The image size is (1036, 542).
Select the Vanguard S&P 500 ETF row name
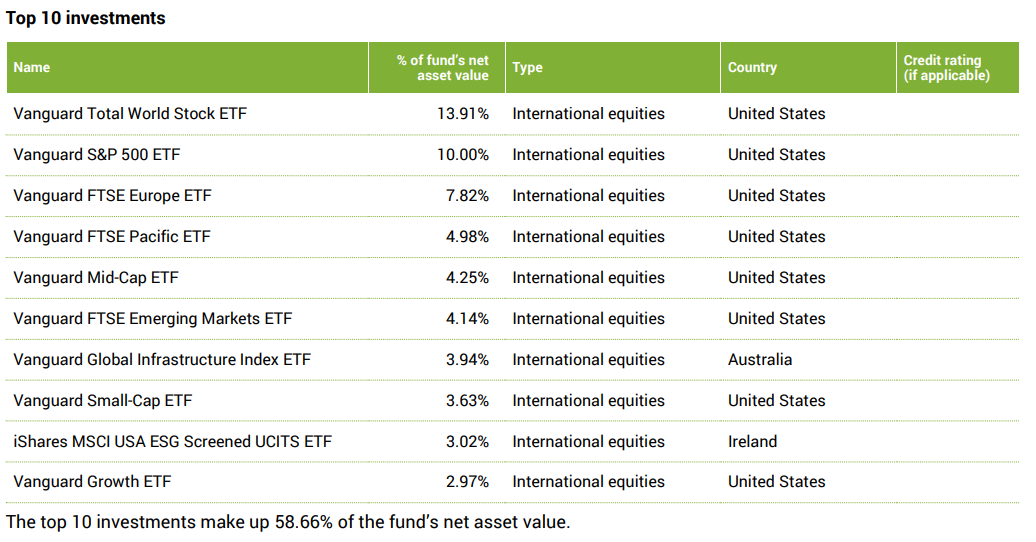coord(97,155)
